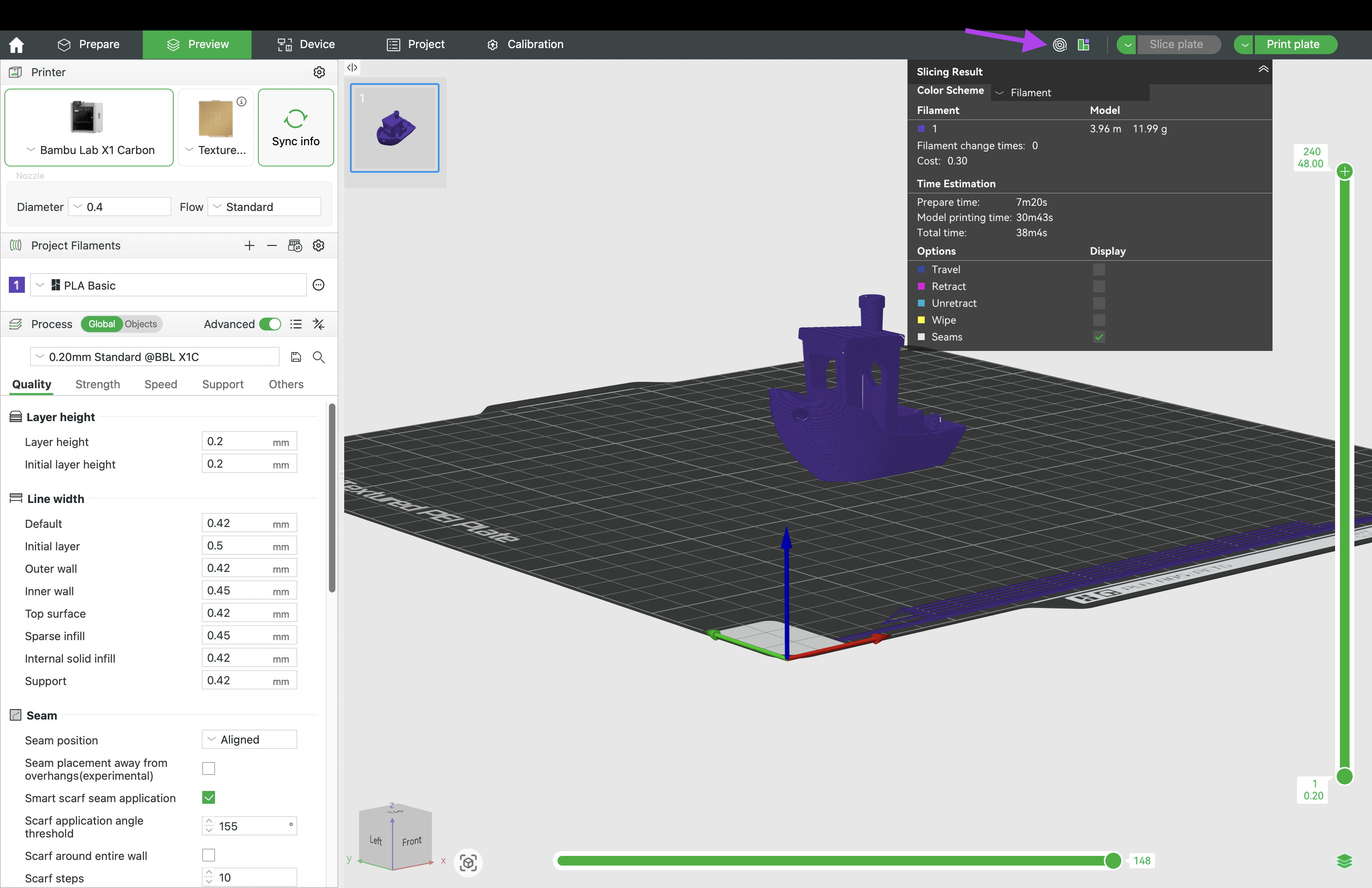Viewport: 1372px width, 888px height.
Task: Open the Seam position dropdown
Action: [249, 739]
